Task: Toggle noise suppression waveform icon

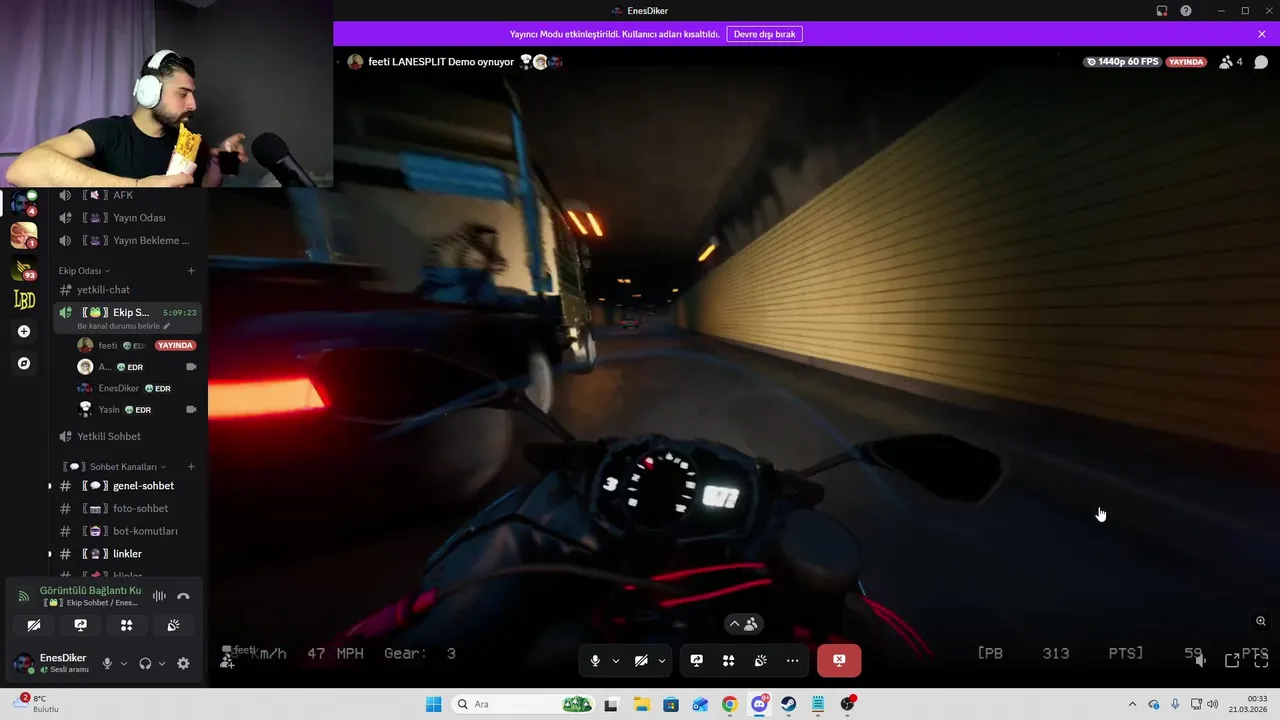Action: [x=159, y=596]
